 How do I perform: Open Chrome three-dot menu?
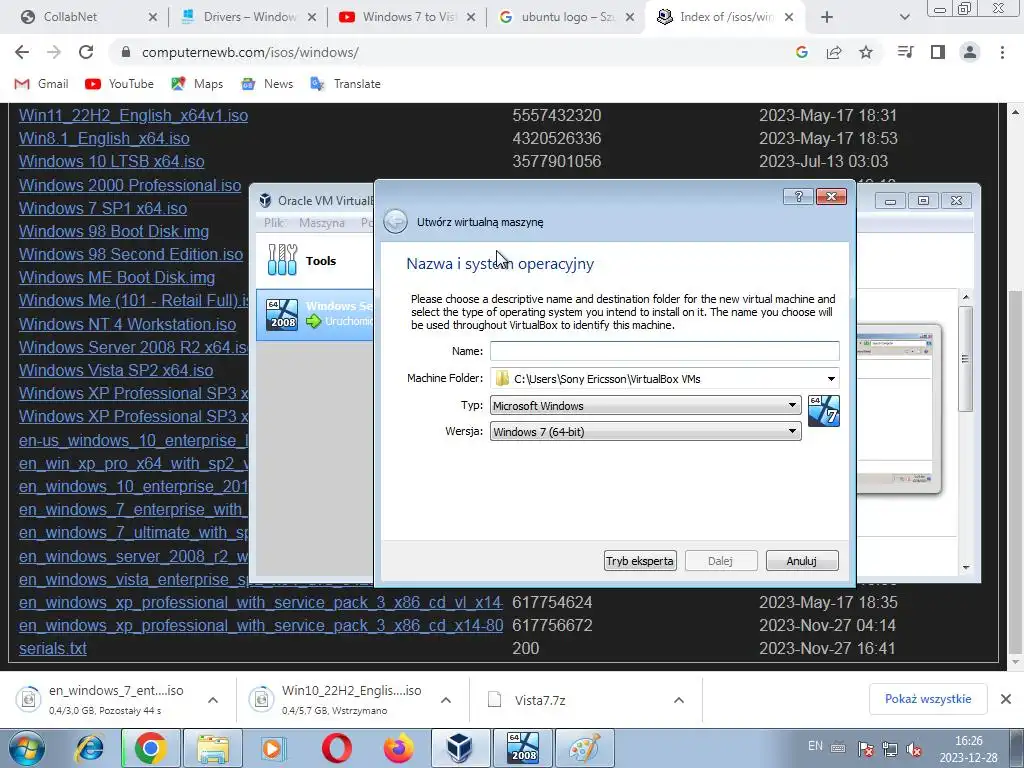1002,52
